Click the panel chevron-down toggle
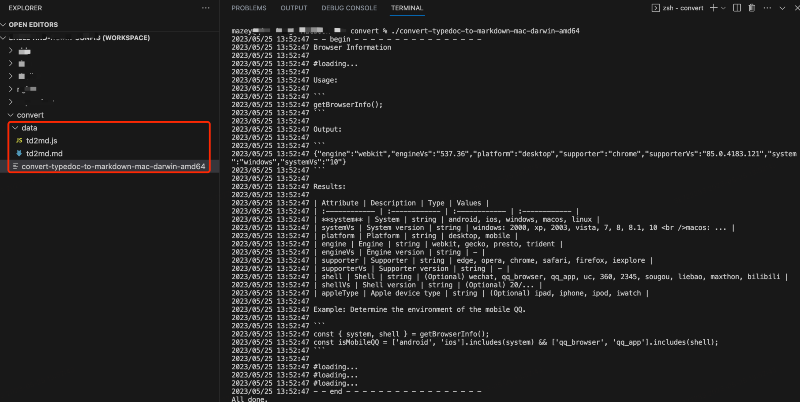 (x=782, y=8)
